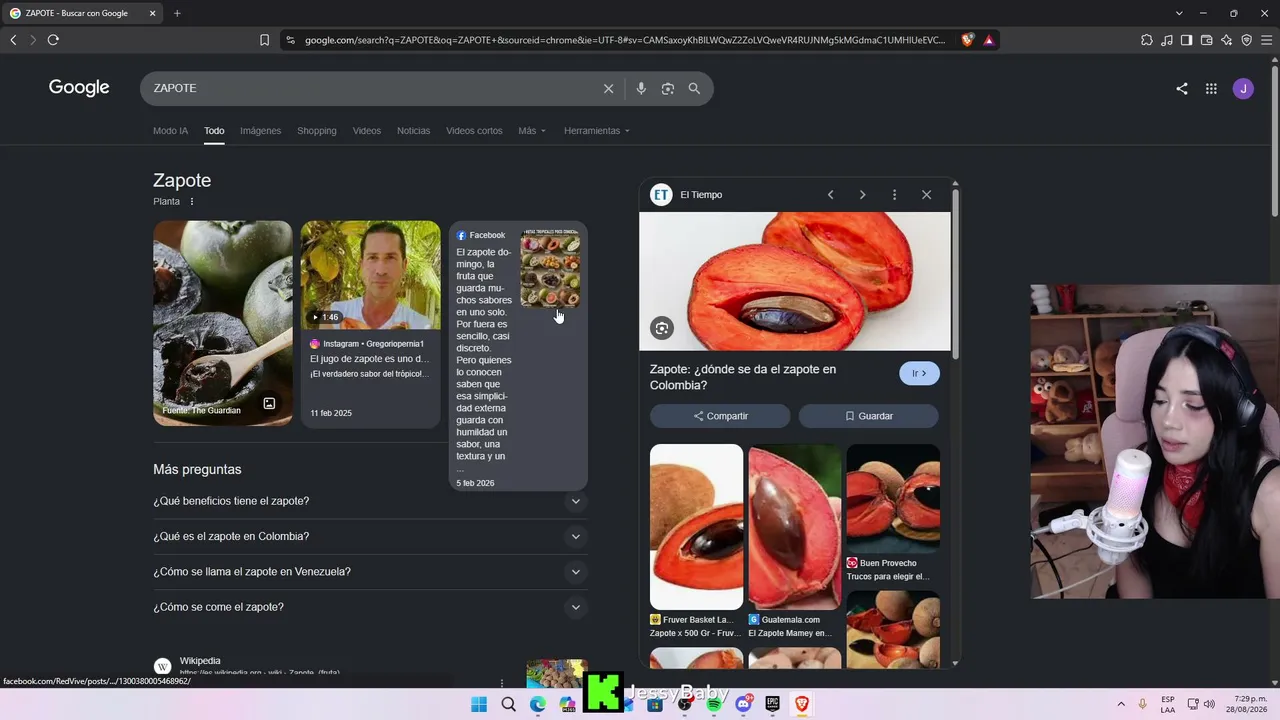Open the 'Más' search filter dropdown
Image resolution: width=1280 pixels, height=720 pixels.
pyautogui.click(x=532, y=131)
